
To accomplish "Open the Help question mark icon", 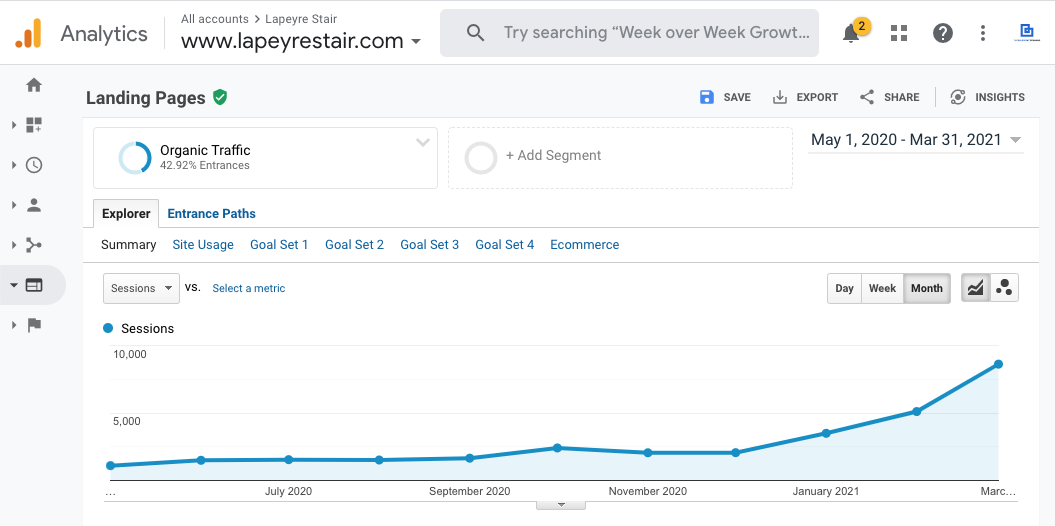I will pos(942,33).
